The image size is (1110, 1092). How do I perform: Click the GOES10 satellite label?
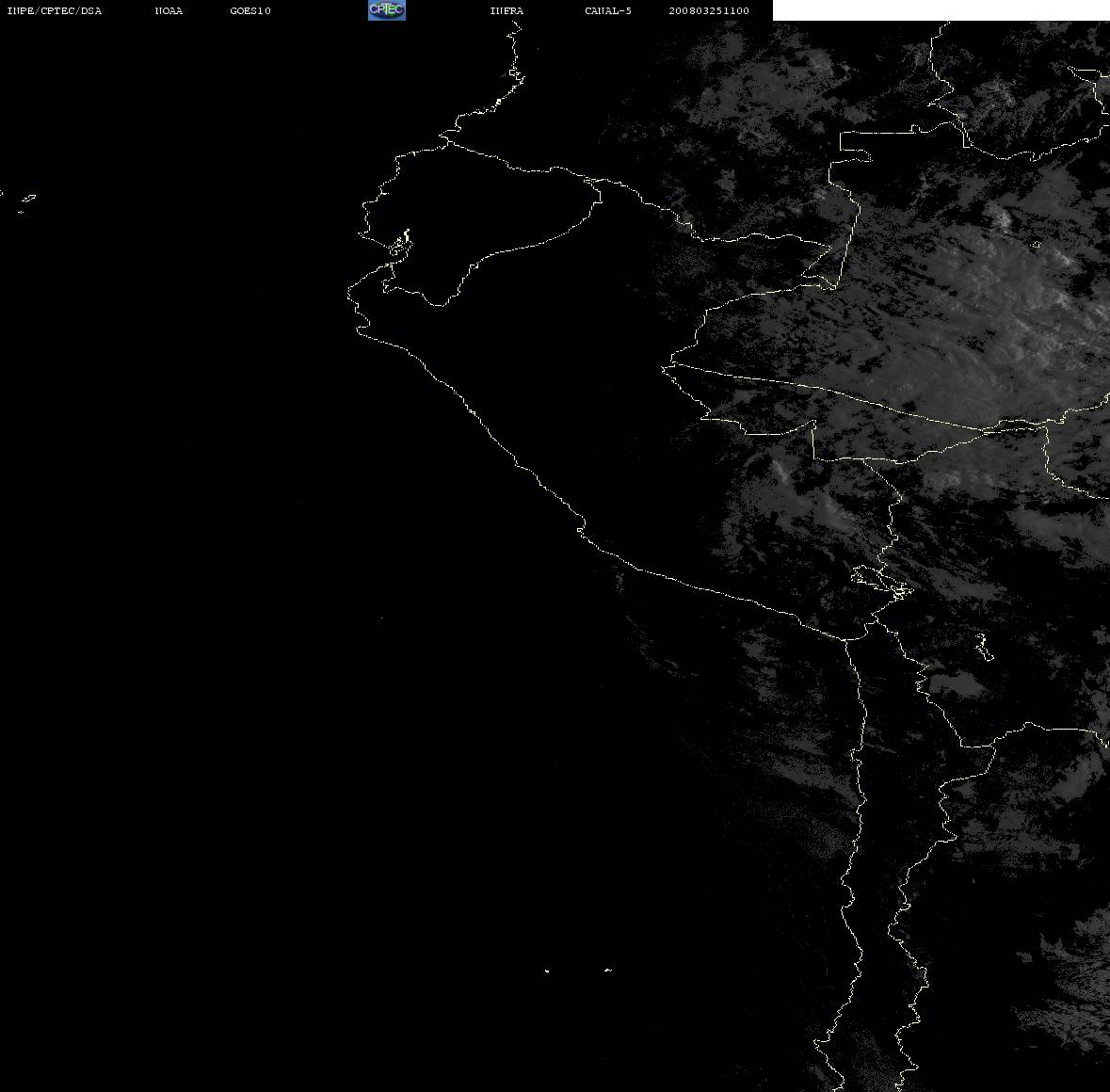(x=250, y=10)
